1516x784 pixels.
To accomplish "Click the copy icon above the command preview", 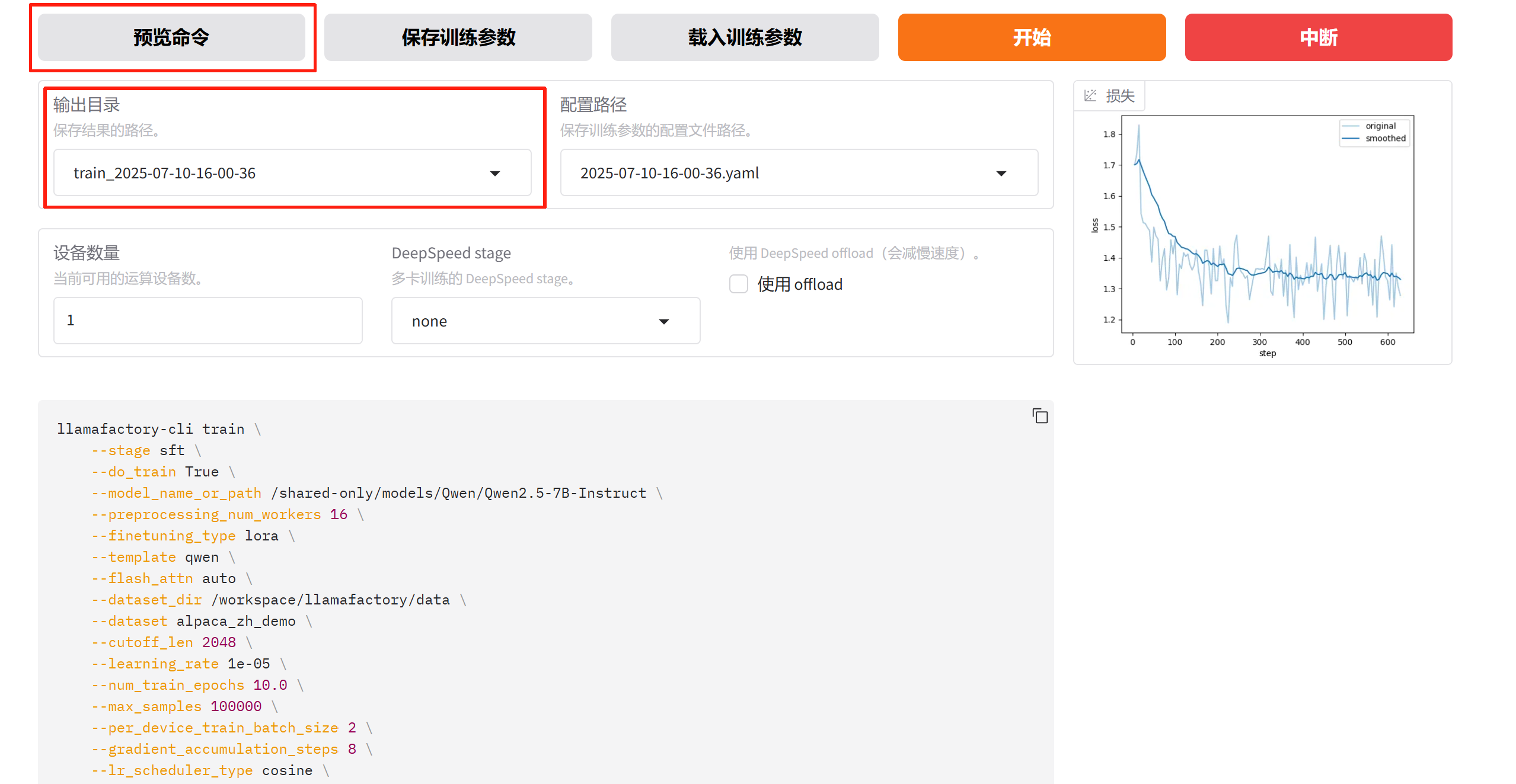I will click(x=1041, y=415).
